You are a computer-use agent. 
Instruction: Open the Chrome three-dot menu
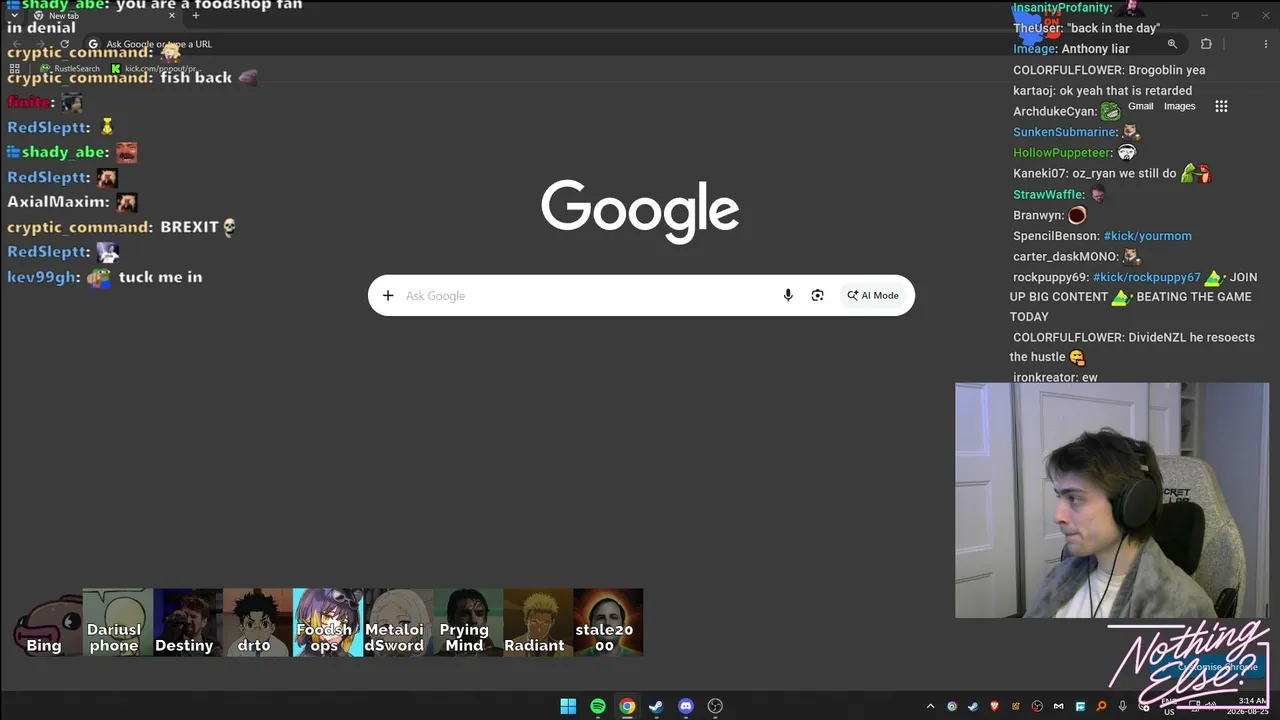(1264, 44)
